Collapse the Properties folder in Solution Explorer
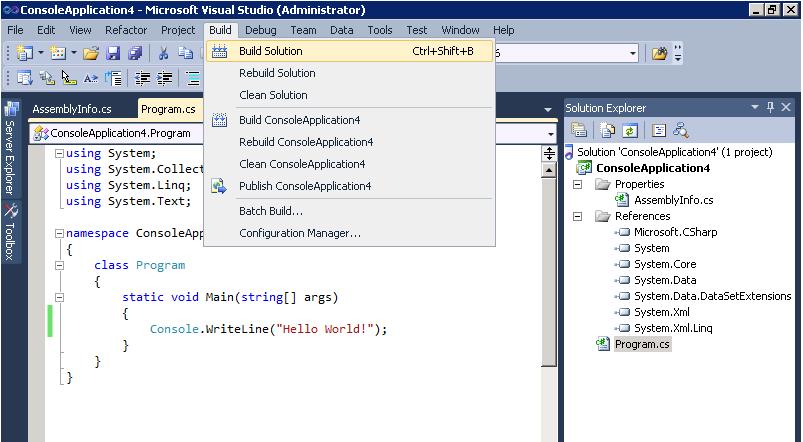The width and height of the screenshot is (803, 442). point(578,184)
